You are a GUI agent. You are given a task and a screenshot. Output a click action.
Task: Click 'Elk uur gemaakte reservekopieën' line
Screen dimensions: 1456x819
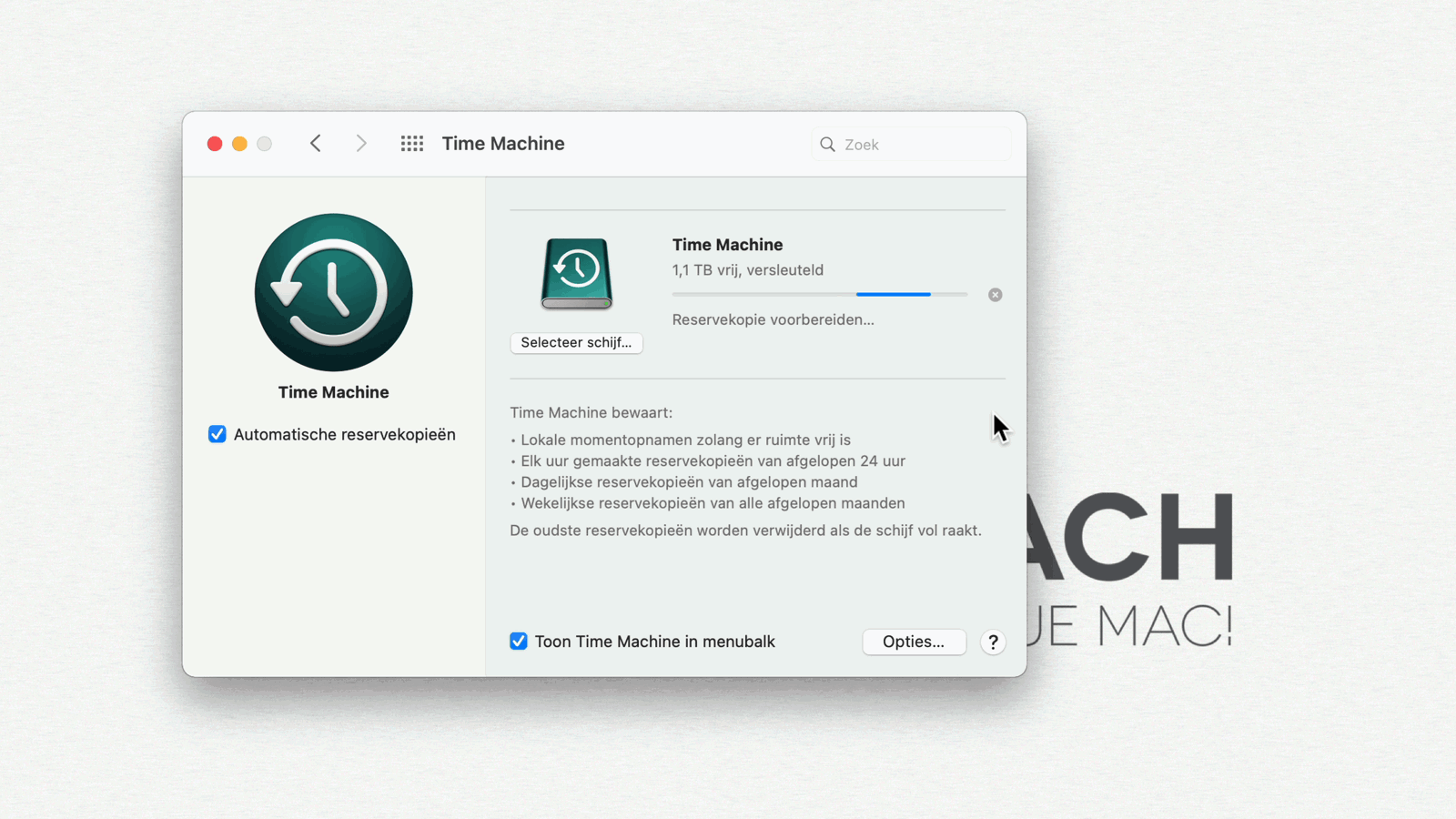click(713, 460)
